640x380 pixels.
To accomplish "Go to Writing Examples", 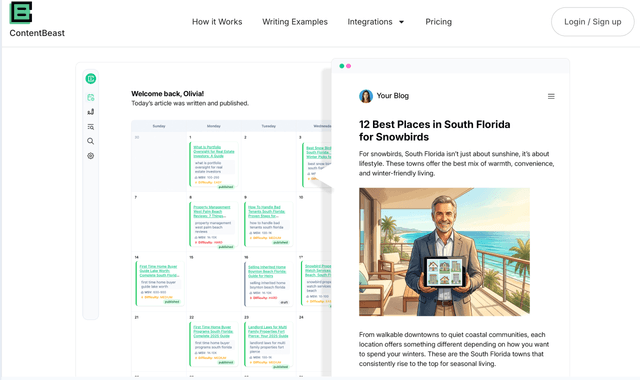I will (x=295, y=22).
